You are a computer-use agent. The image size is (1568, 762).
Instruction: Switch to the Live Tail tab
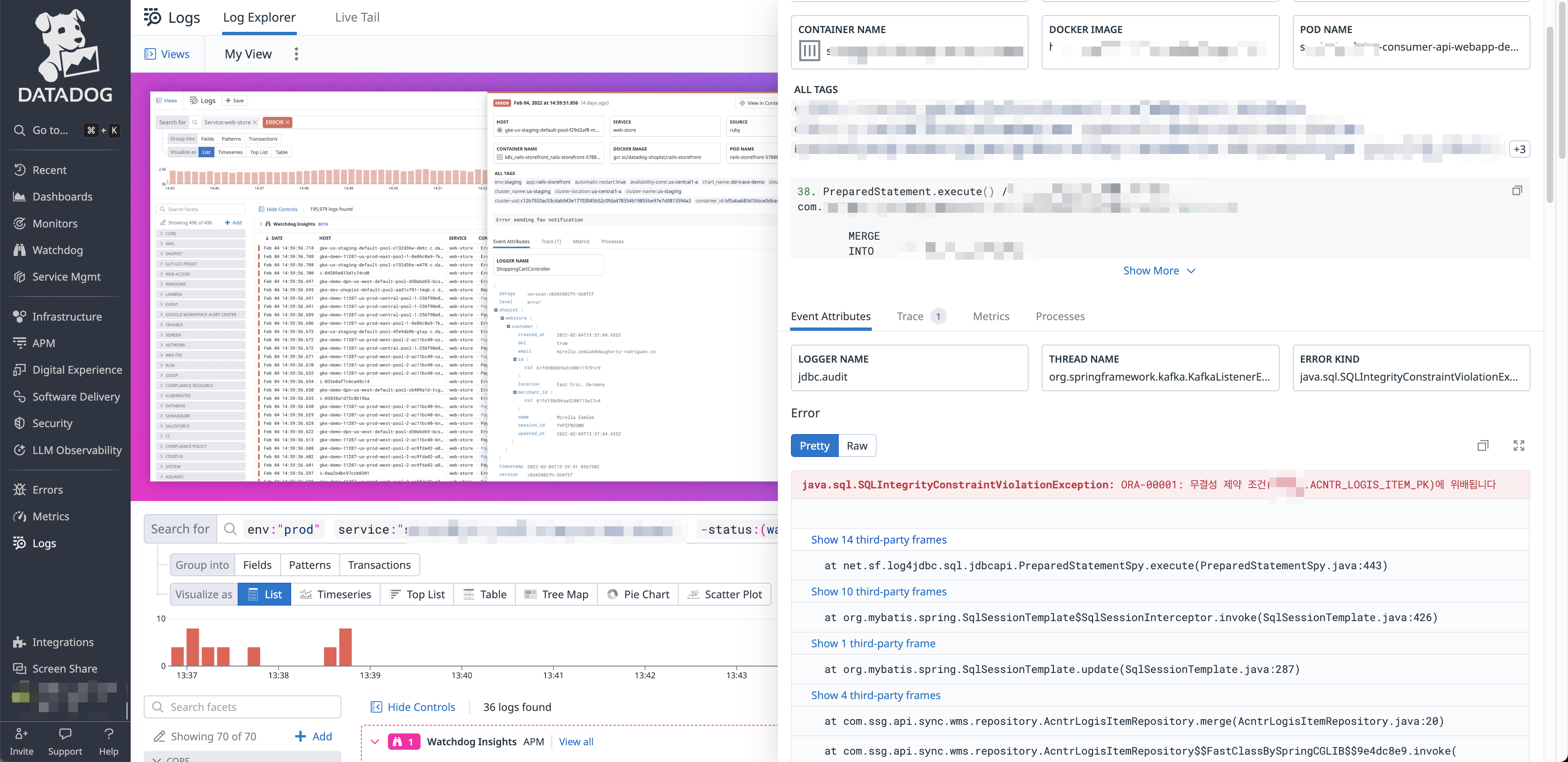click(357, 18)
